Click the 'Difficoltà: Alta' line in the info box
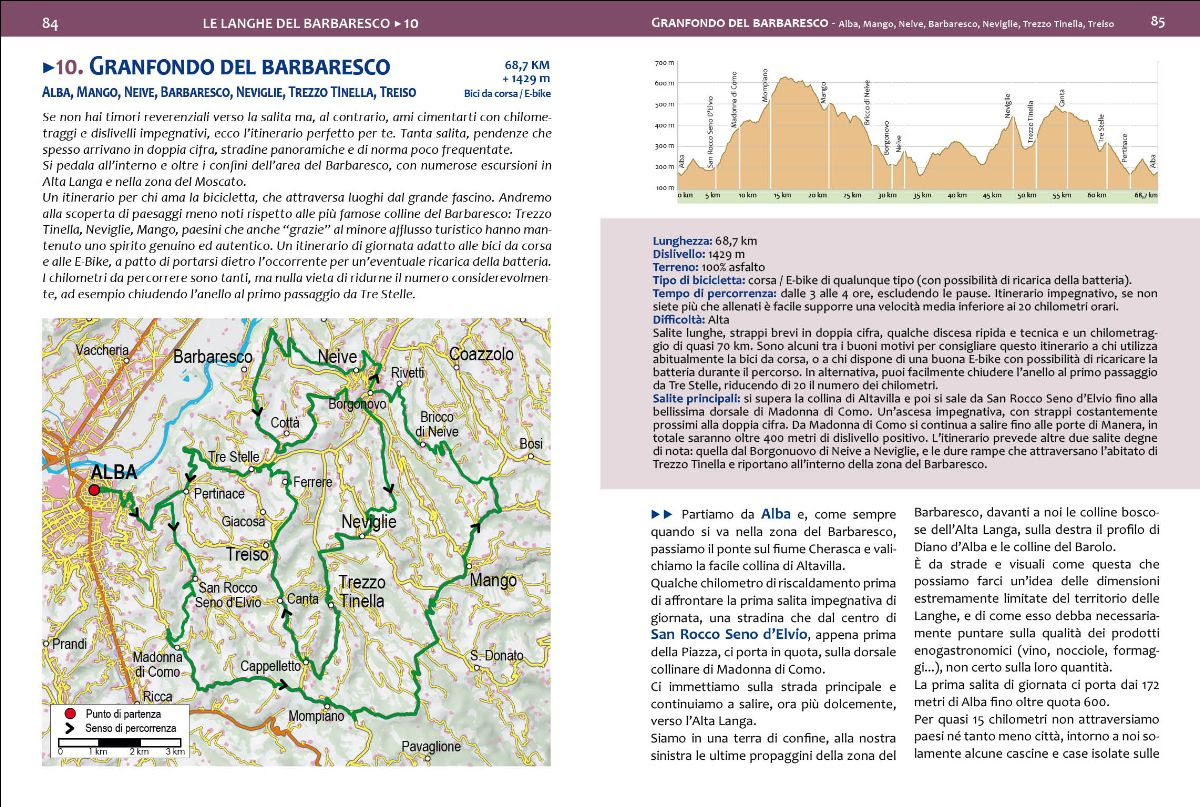 click(x=690, y=319)
